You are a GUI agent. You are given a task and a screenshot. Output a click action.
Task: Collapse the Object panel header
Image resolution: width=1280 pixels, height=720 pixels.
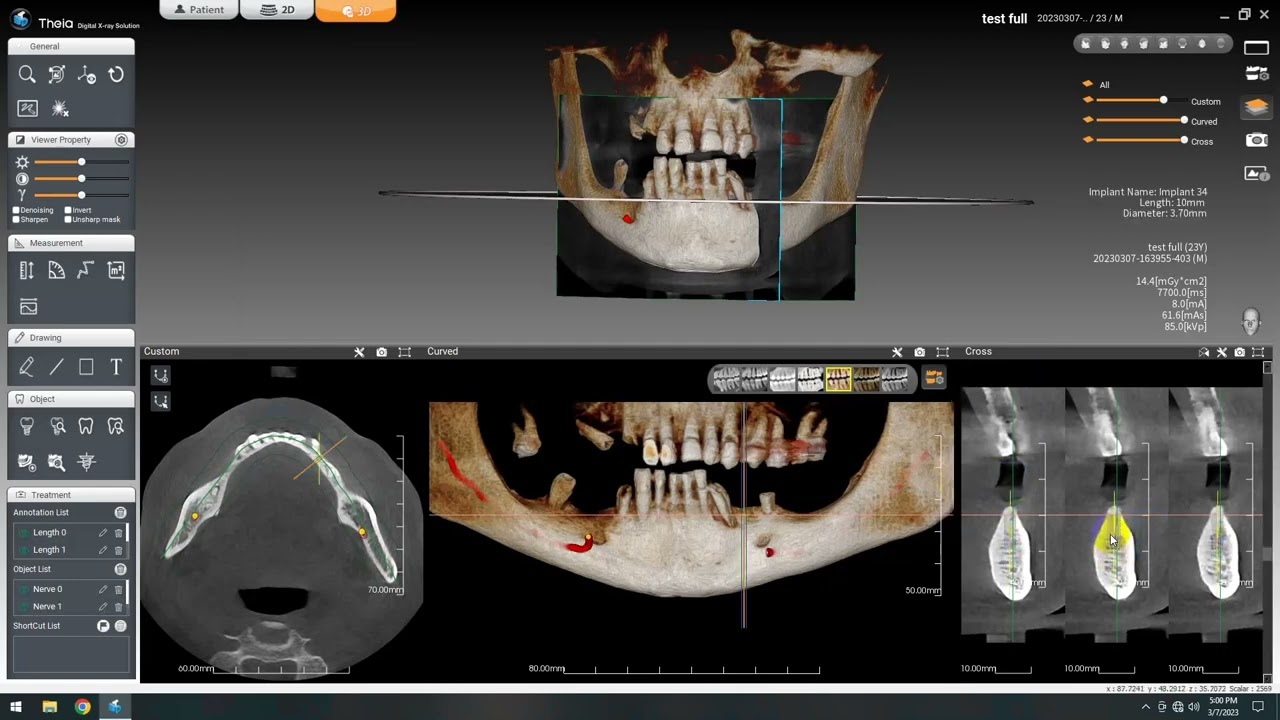tap(71, 399)
